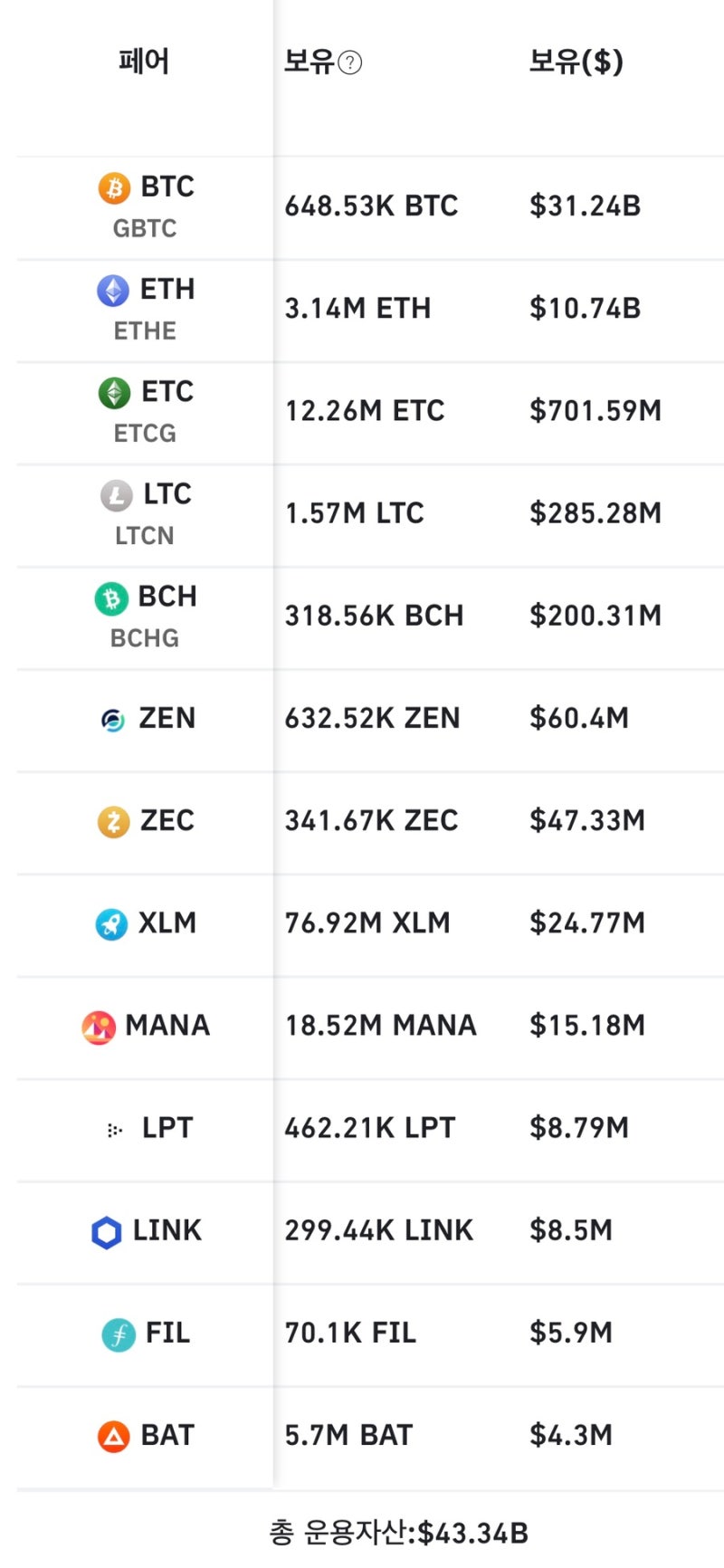Click the Ethereum Classic ETC icon
The height and width of the screenshot is (1568, 724).
point(114,392)
